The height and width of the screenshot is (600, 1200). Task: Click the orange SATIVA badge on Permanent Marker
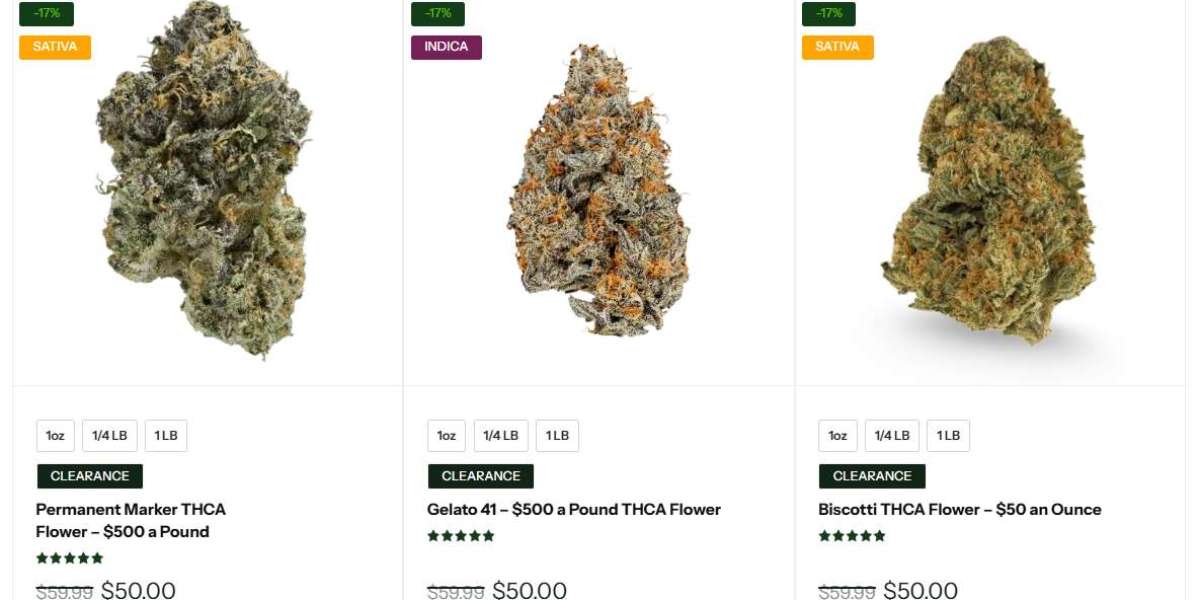click(55, 47)
